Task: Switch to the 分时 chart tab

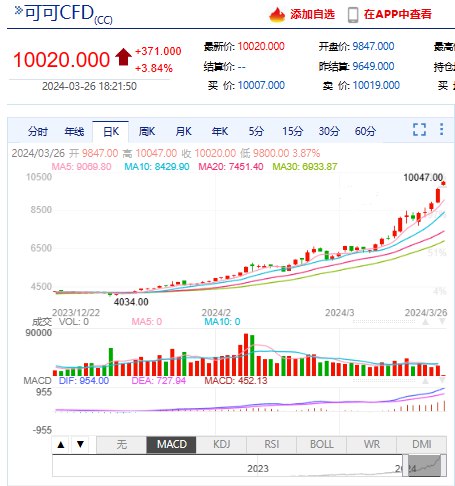Action: pyautogui.click(x=38, y=131)
